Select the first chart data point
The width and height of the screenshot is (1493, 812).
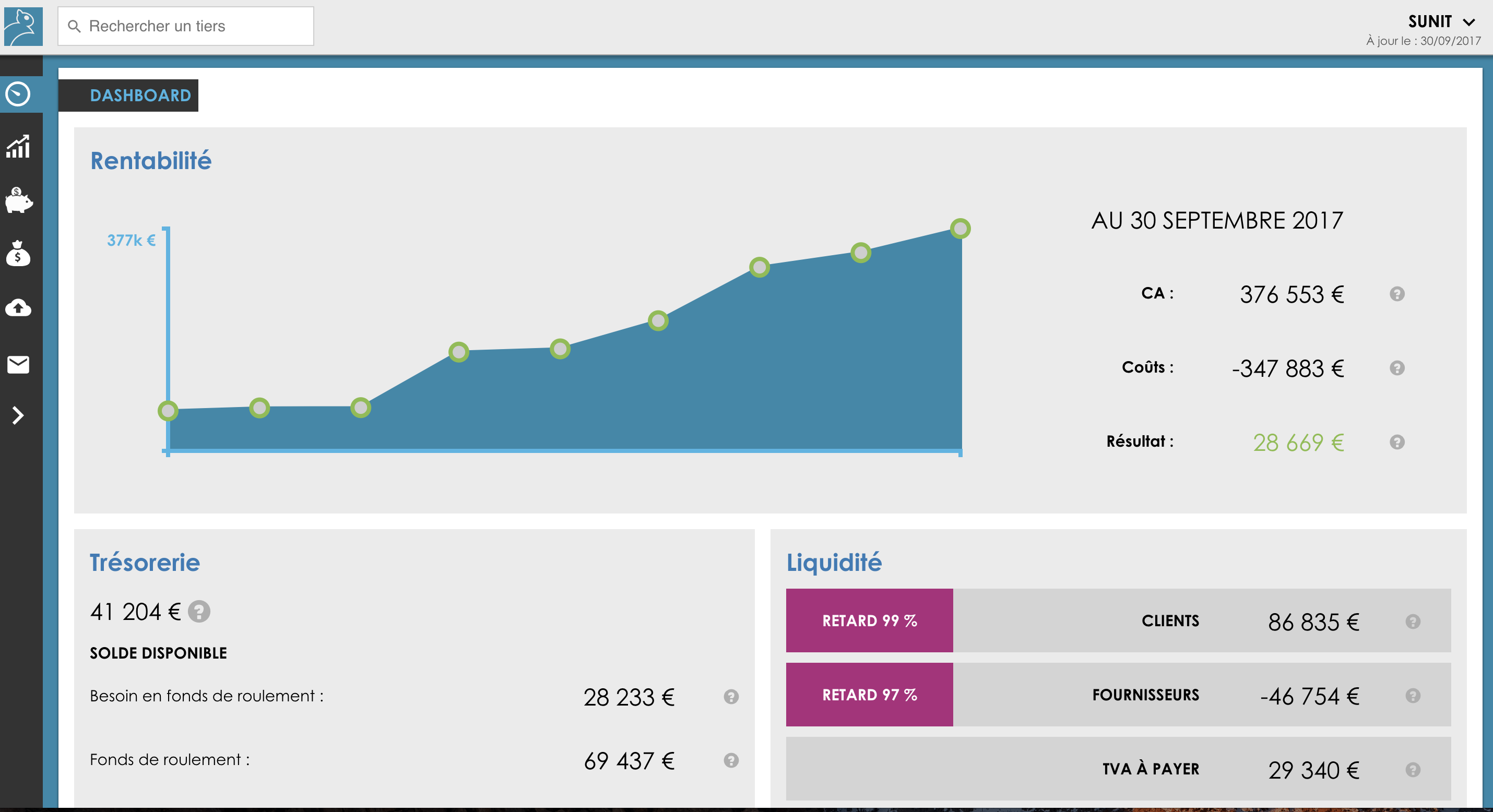point(168,411)
